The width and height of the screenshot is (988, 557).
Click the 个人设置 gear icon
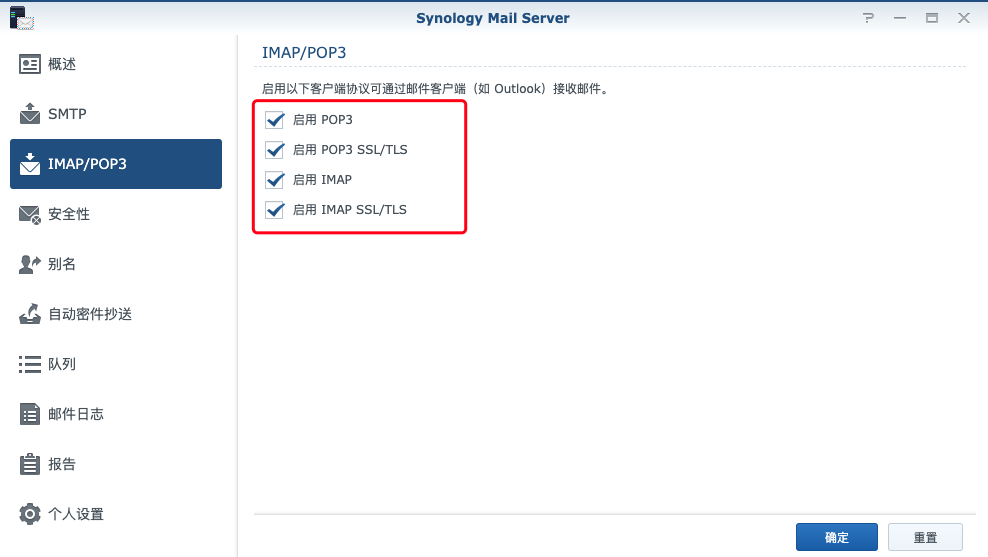[x=30, y=514]
